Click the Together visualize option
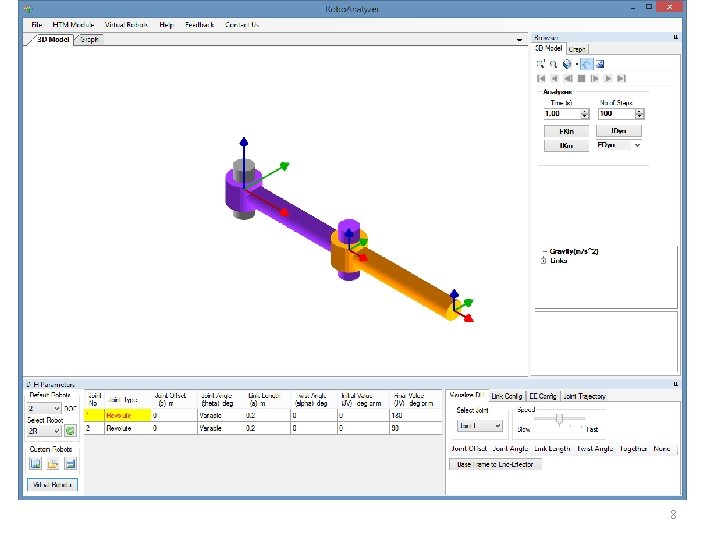Screen dimensions: 720x540 (633, 449)
